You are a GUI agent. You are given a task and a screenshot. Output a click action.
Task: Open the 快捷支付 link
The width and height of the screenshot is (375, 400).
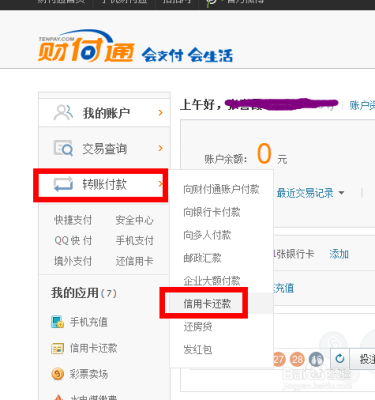[73, 220]
